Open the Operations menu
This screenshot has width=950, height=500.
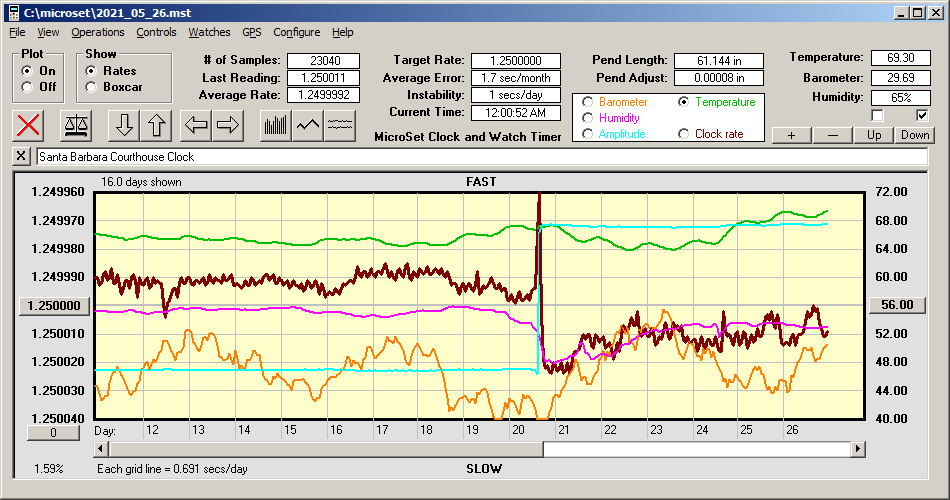98,32
